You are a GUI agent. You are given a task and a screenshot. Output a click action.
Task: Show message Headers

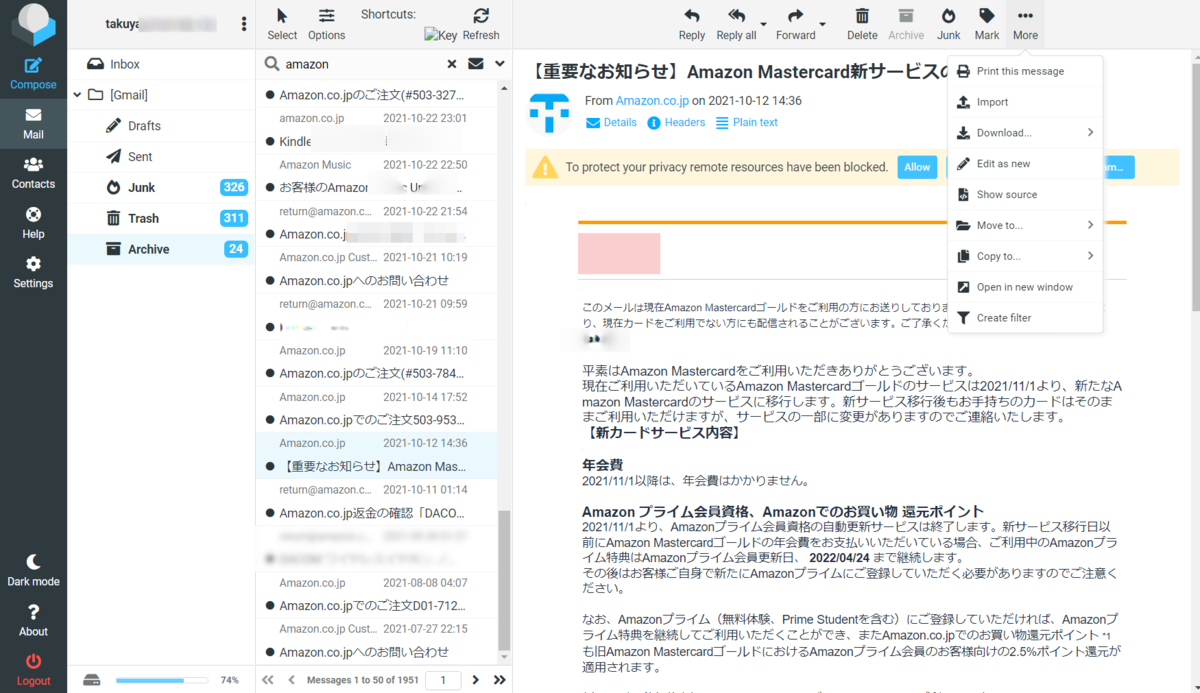pyautogui.click(x=676, y=123)
